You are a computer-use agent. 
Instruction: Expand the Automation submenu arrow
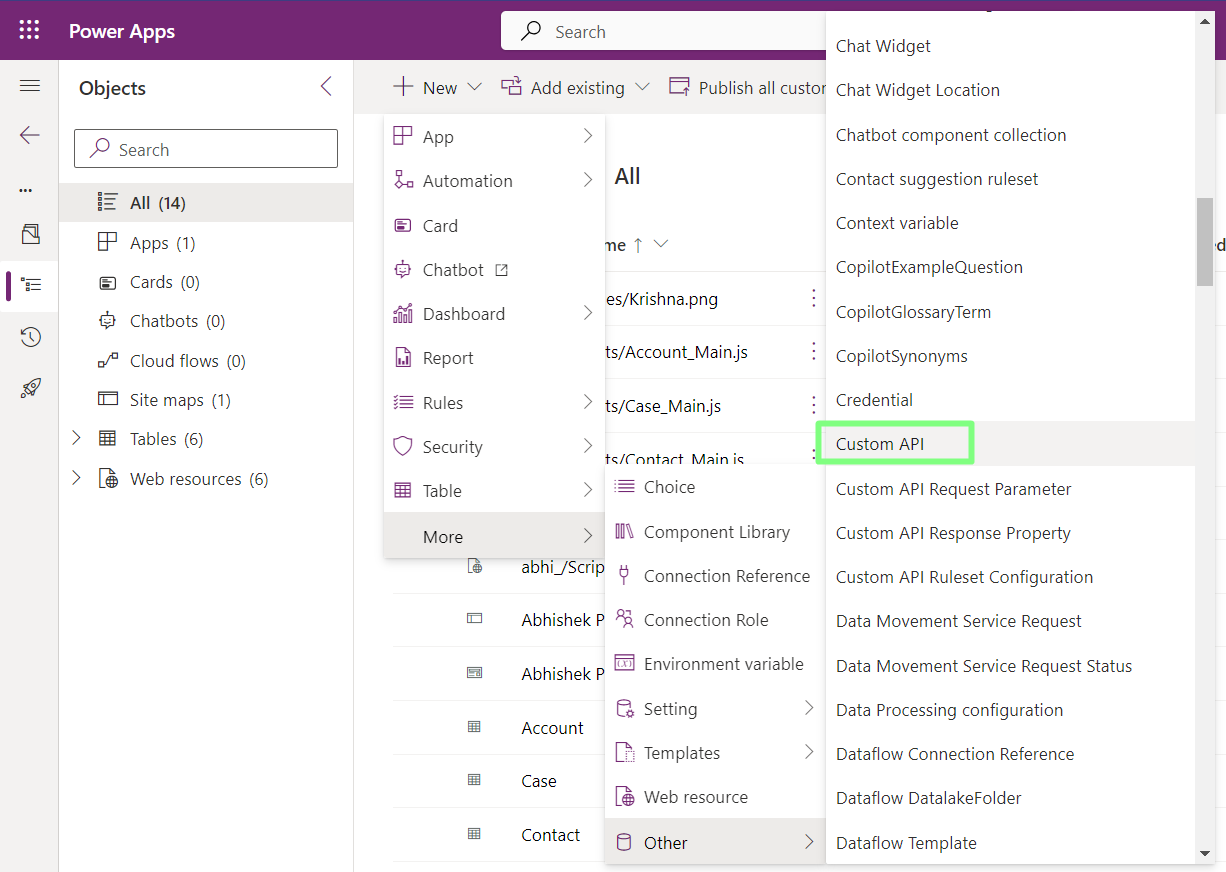click(x=588, y=180)
